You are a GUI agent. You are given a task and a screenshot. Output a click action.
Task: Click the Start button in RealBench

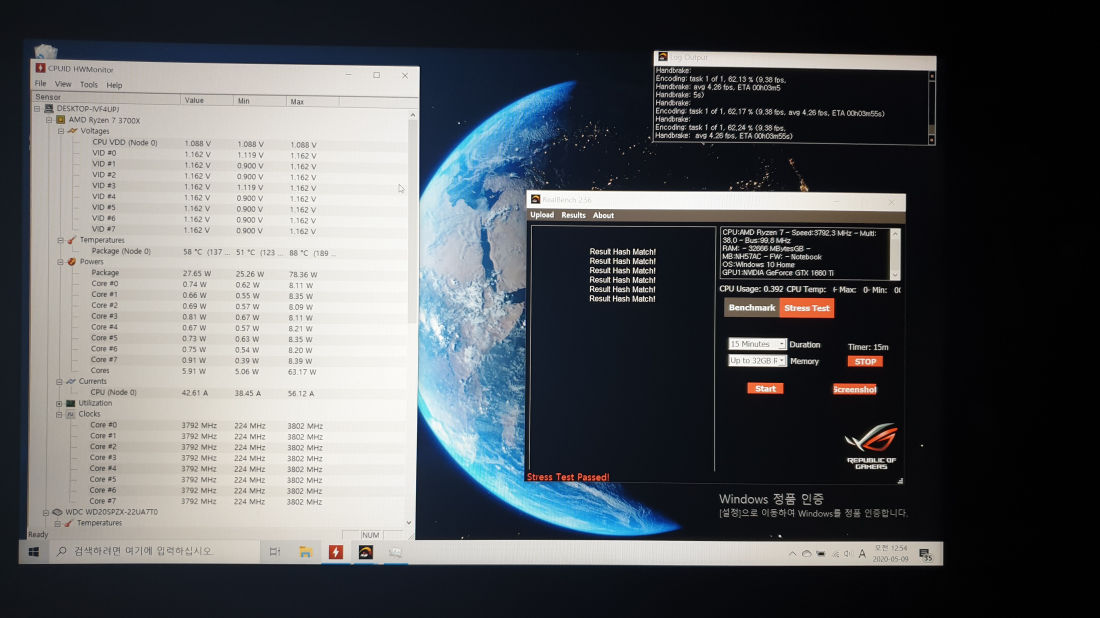pos(765,389)
